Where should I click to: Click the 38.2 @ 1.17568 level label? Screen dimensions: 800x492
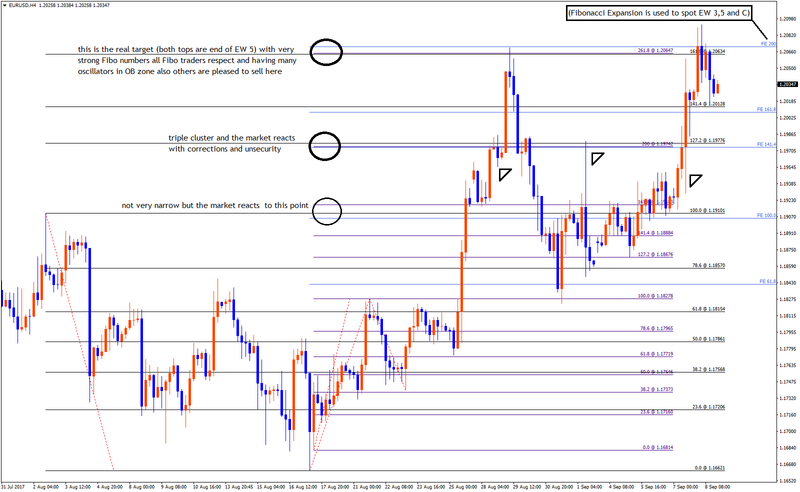tap(708, 370)
